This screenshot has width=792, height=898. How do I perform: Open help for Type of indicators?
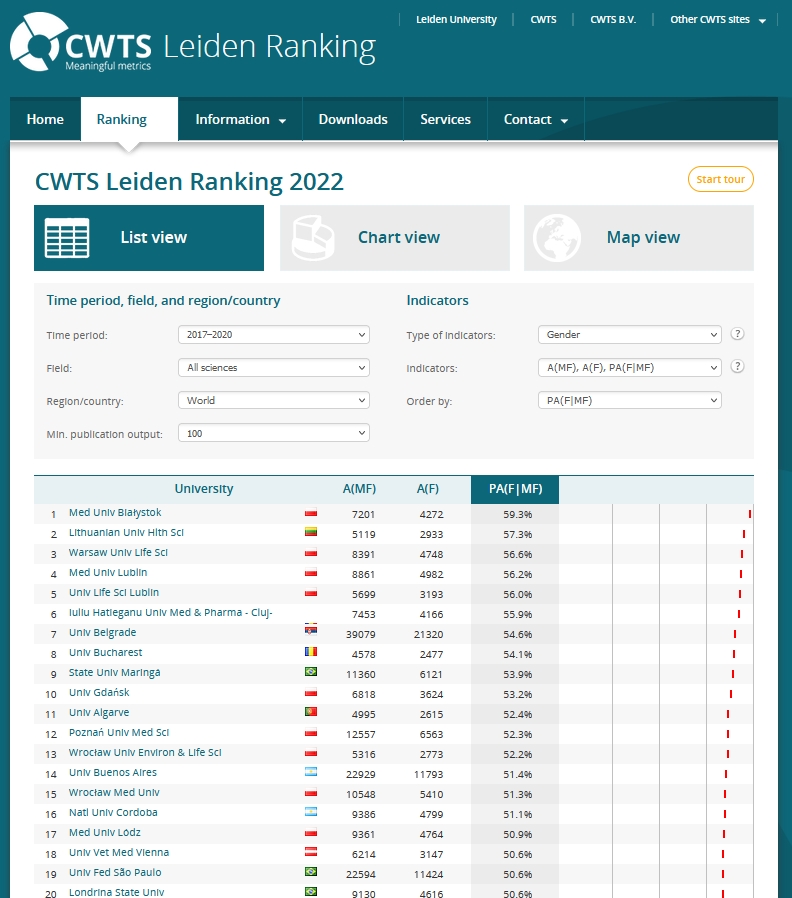point(738,334)
